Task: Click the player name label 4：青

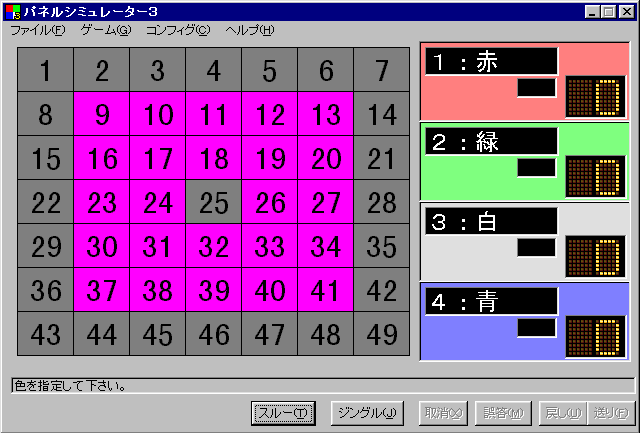Action: pos(491,301)
